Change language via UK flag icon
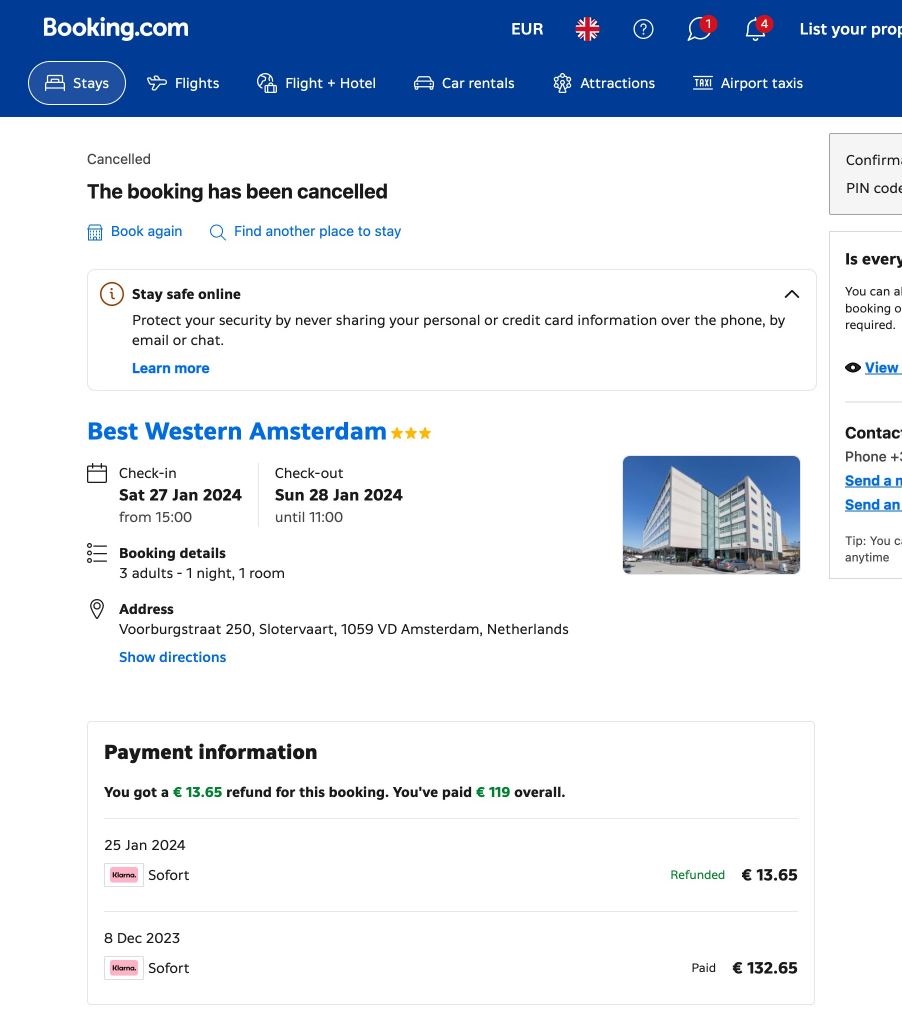This screenshot has height=1017, width=902. [587, 29]
